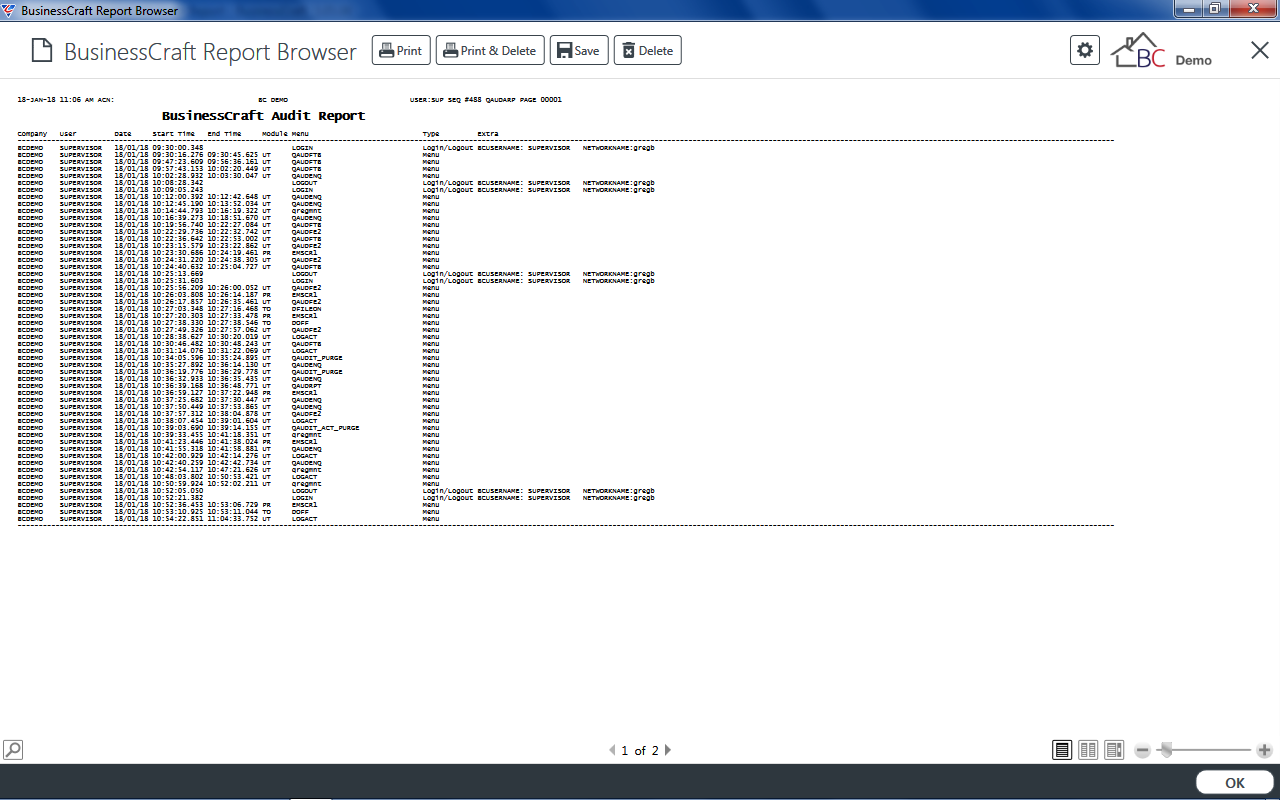Select page view with thumbnail sidebar
The width and height of the screenshot is (1280, 800).
tap(1114, 750)
